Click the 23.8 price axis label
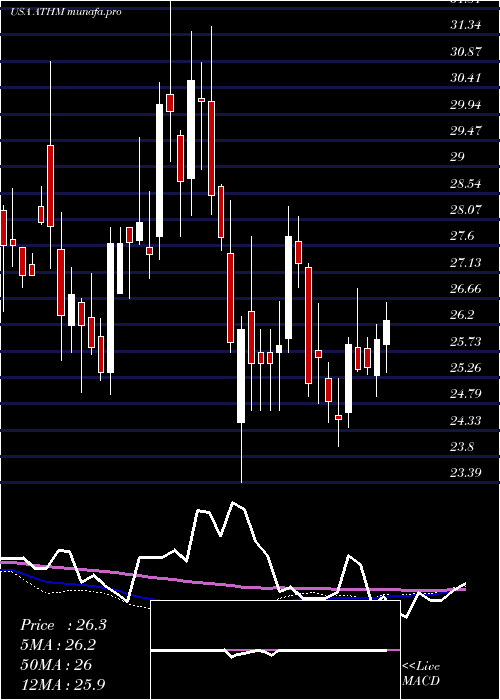 462,446
